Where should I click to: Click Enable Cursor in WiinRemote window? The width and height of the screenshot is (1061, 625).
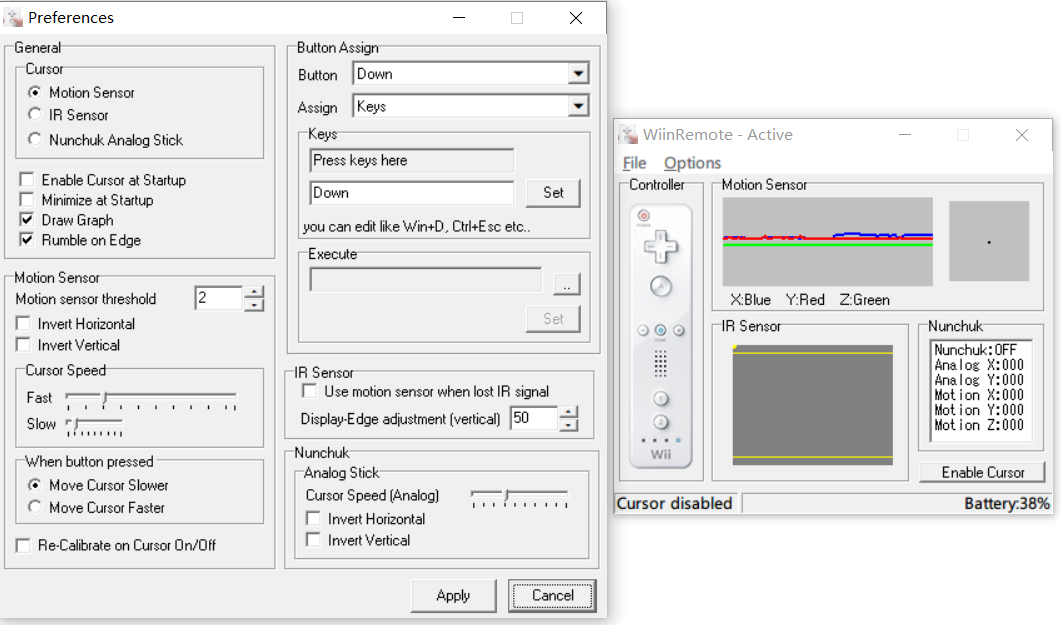pos(983,472)
